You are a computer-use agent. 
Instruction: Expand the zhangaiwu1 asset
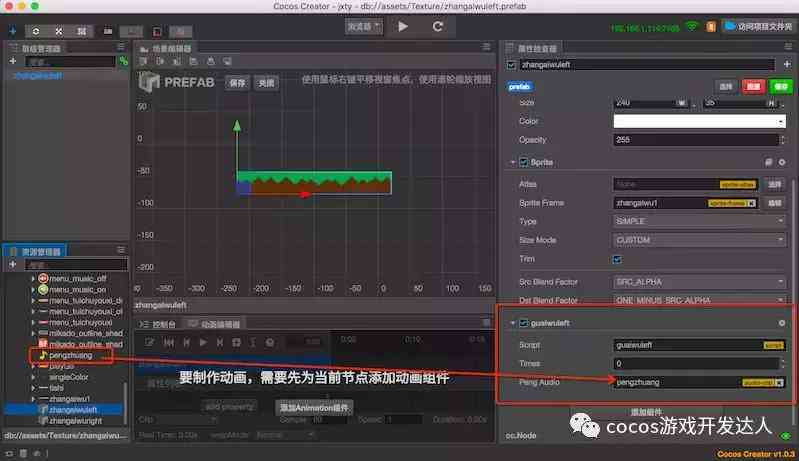tap(33, 399)
